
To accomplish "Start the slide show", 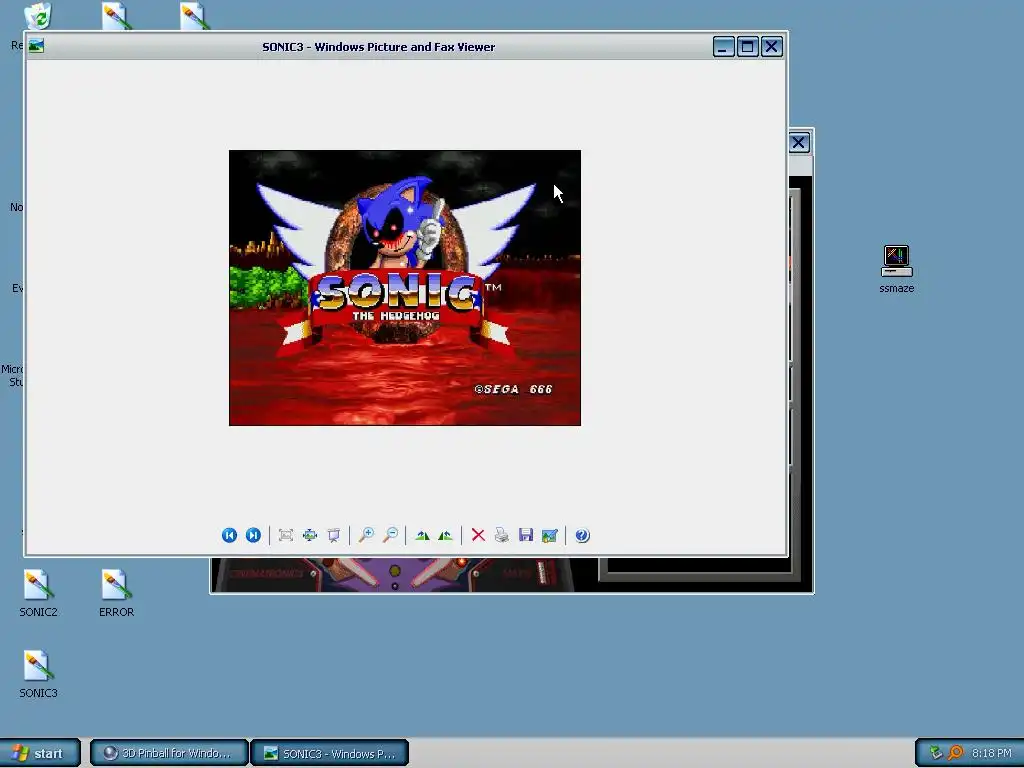I will (334, 536).
